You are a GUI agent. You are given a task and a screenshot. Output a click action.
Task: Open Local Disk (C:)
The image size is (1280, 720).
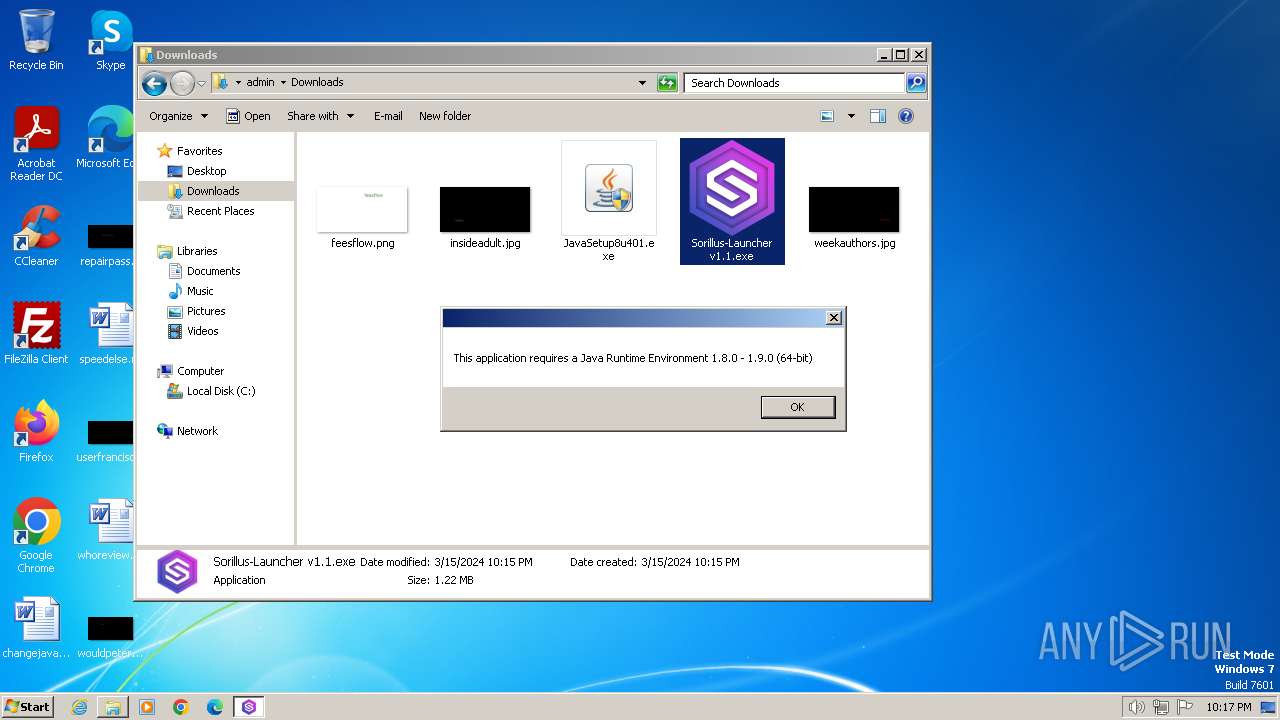tap(211, 391)
